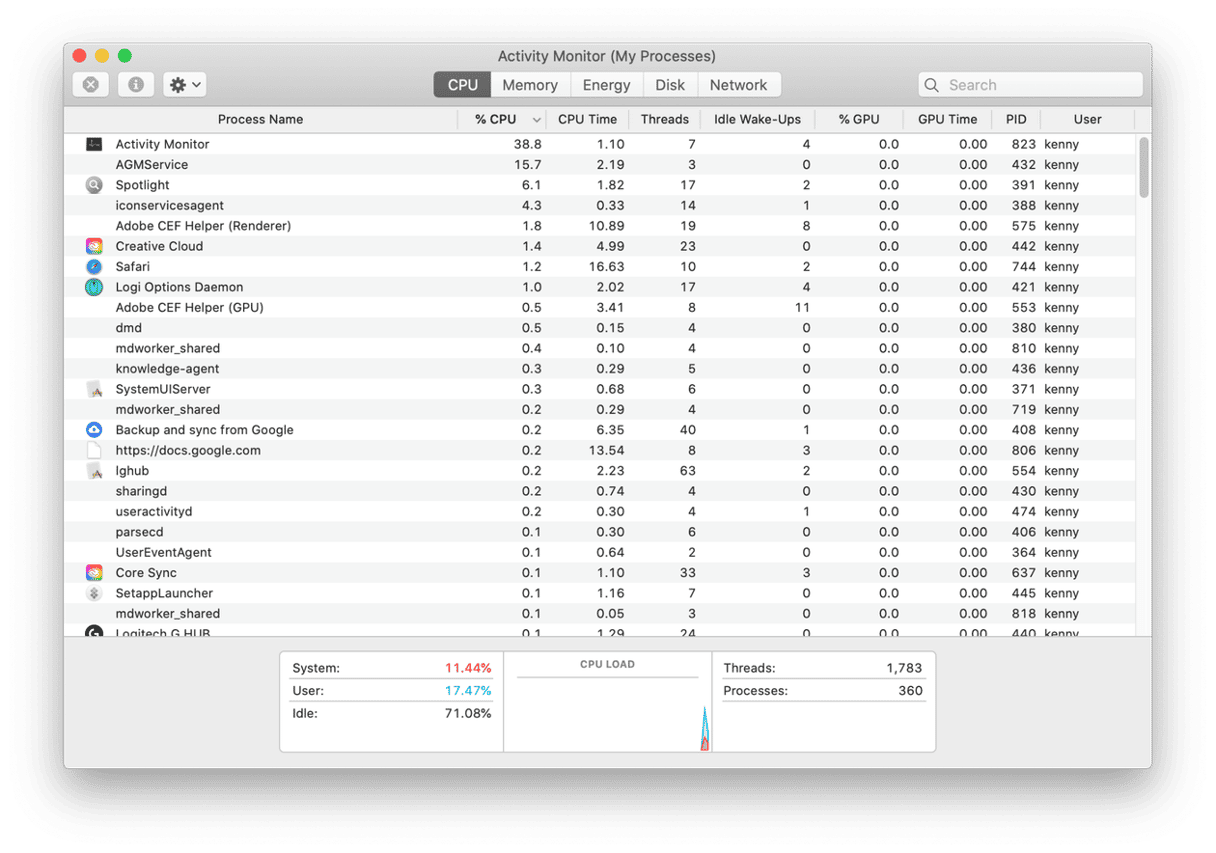Screen dimensions: 1216x853
Task: Click the Activity Monitor process icon
Action: point(94,144)
